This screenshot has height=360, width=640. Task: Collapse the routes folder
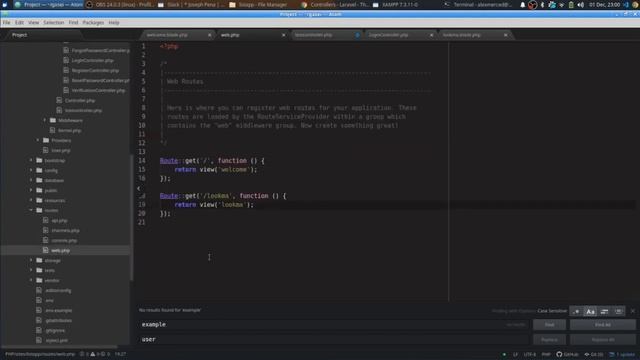31,210
